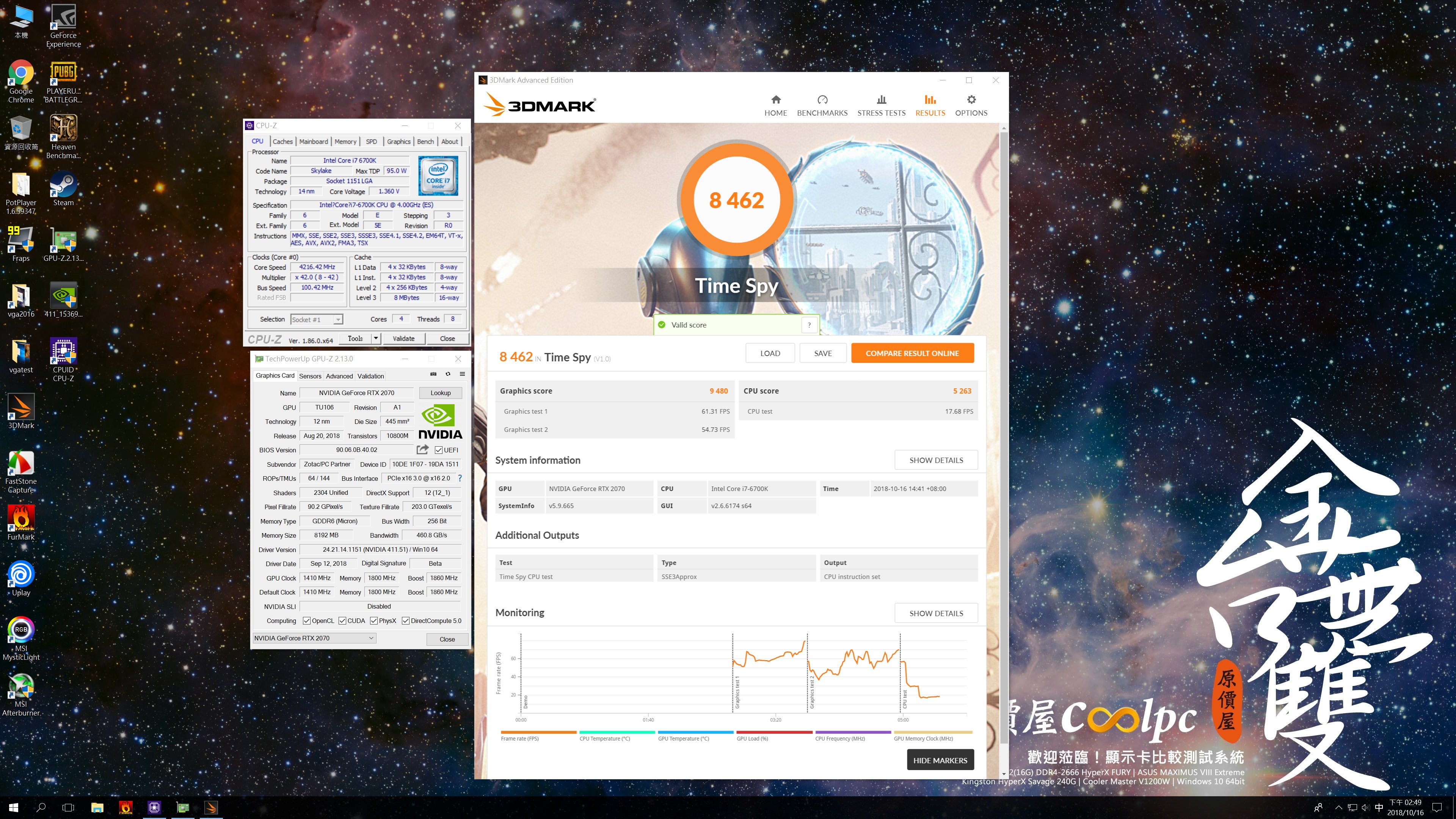Open MSI MysticLight desktop icon
The width and height of the screenshot is (1456, 819).
pos(21,639)
